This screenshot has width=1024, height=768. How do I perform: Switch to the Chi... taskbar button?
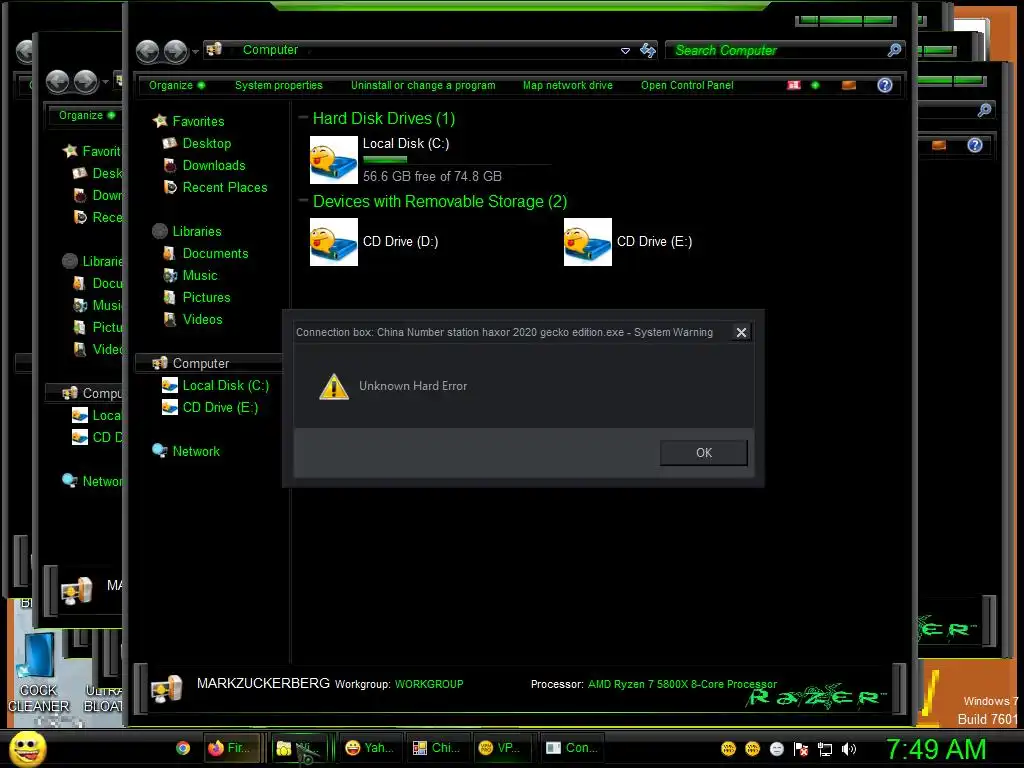(x=438, y=748)
